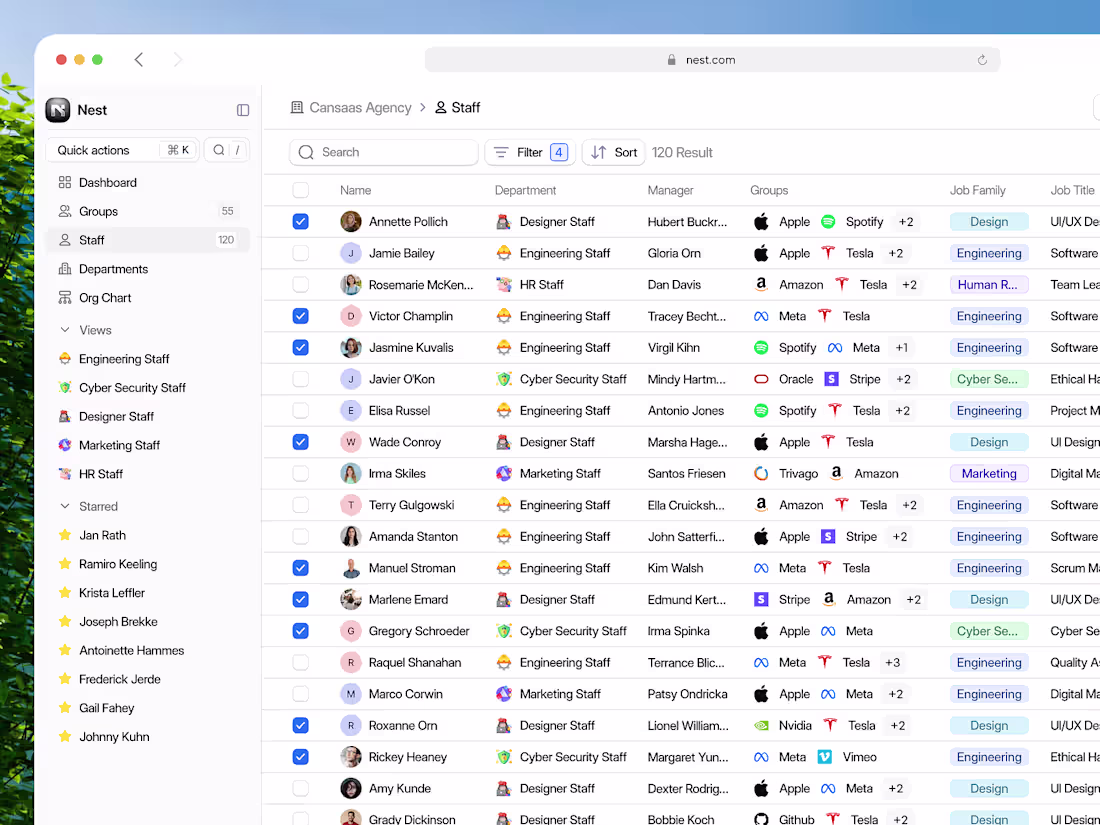Click the search magnifier icon in Quick actions
This screenshot has height=825, width=1100.
(217, 149)
